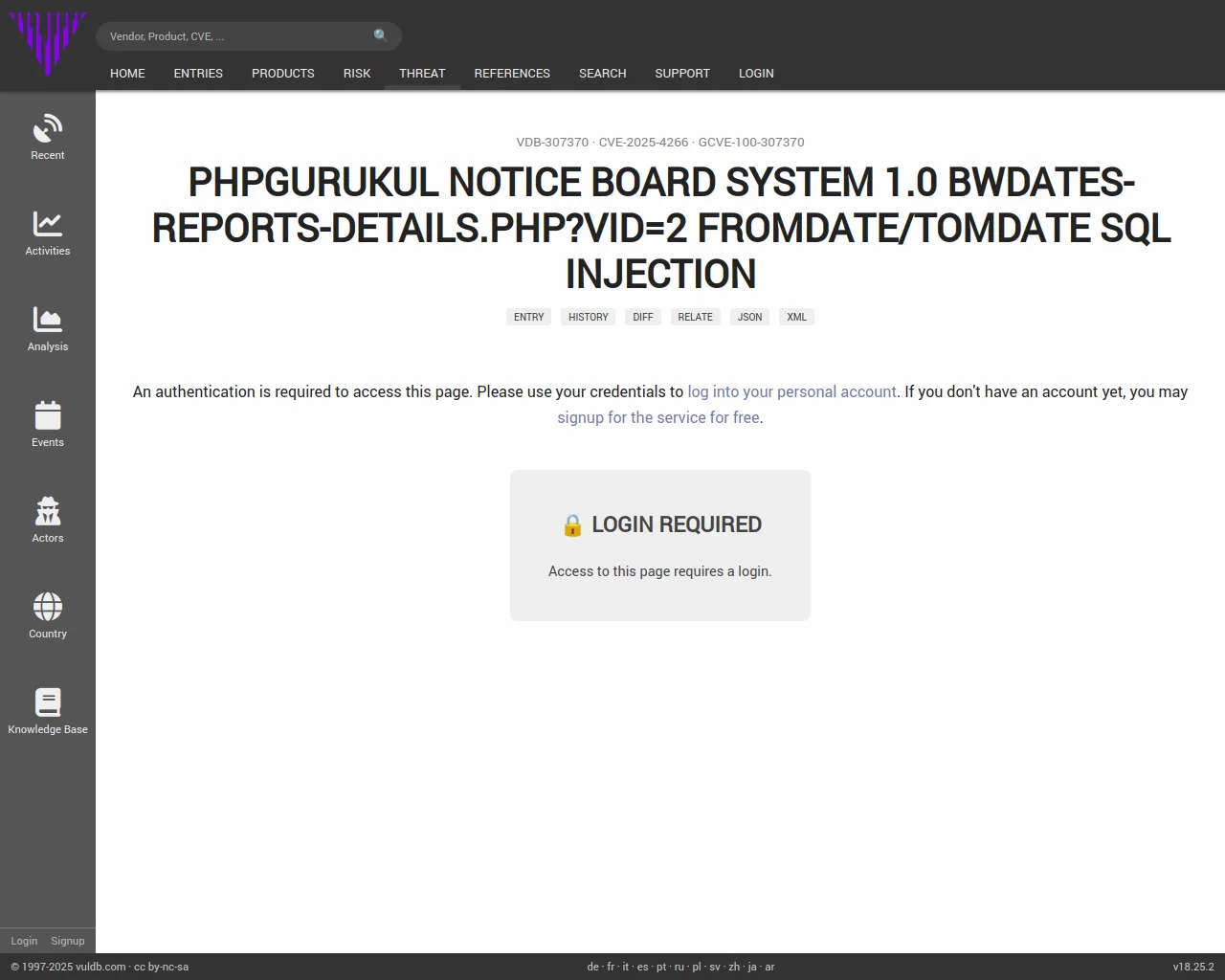Click the search magnifier icon

click(x=381, y=35)
